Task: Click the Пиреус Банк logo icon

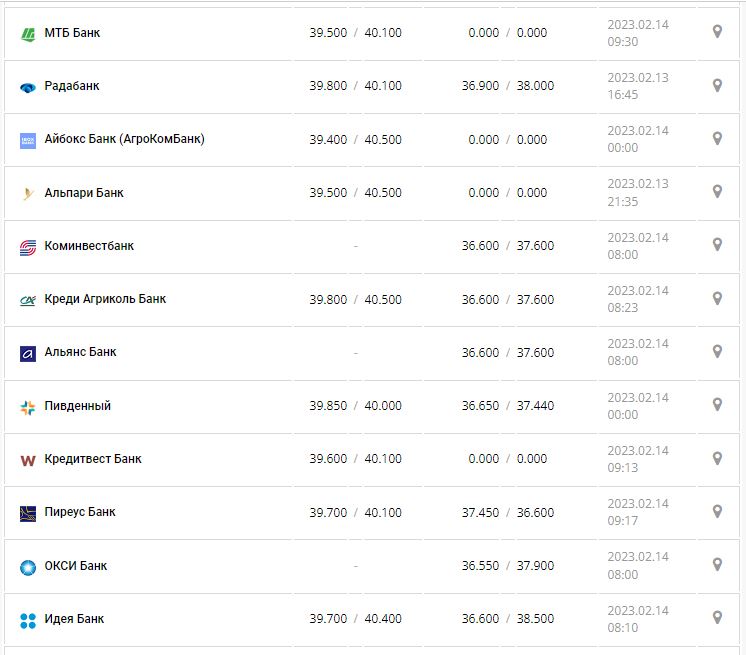Action: [28, 513]
